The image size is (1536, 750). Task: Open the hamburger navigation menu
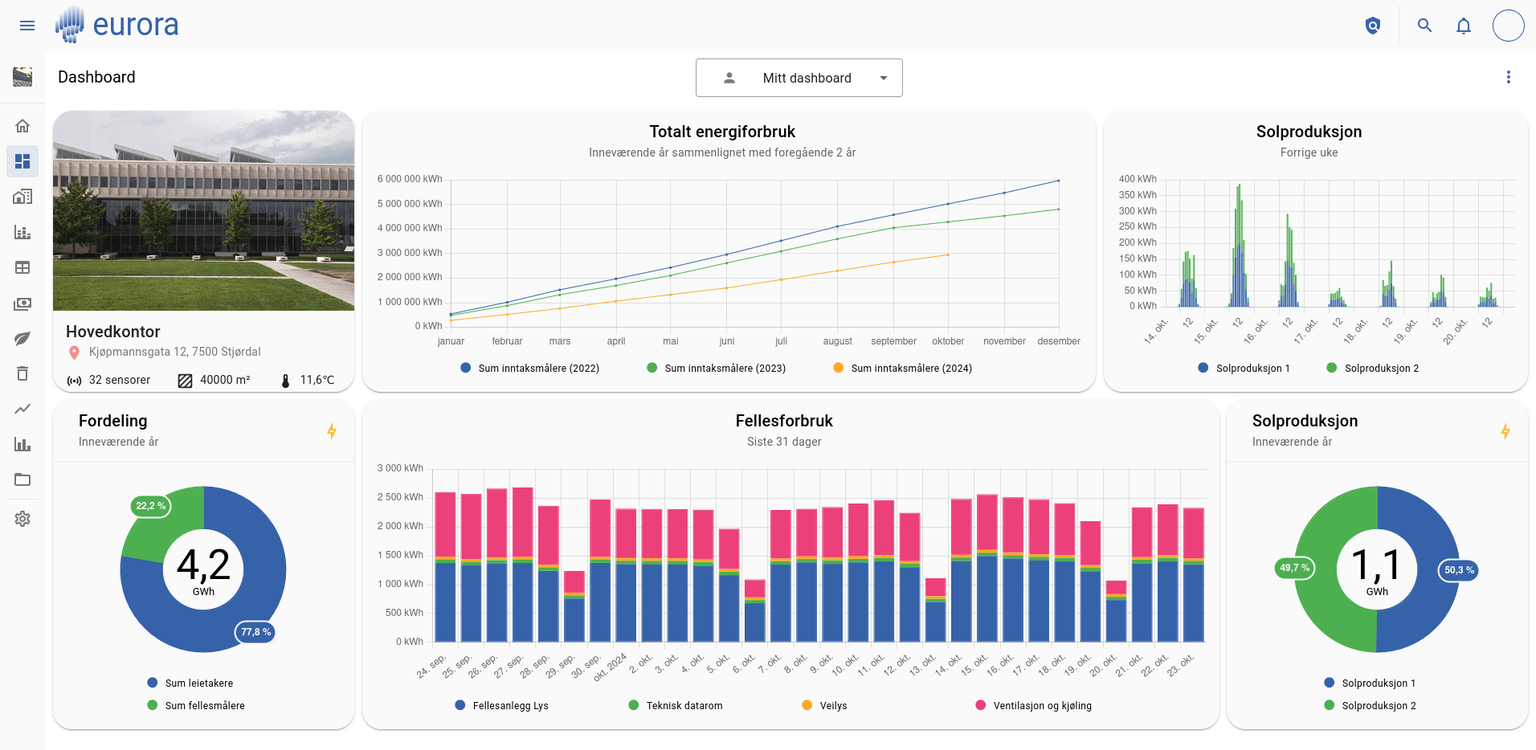point(27,25)
